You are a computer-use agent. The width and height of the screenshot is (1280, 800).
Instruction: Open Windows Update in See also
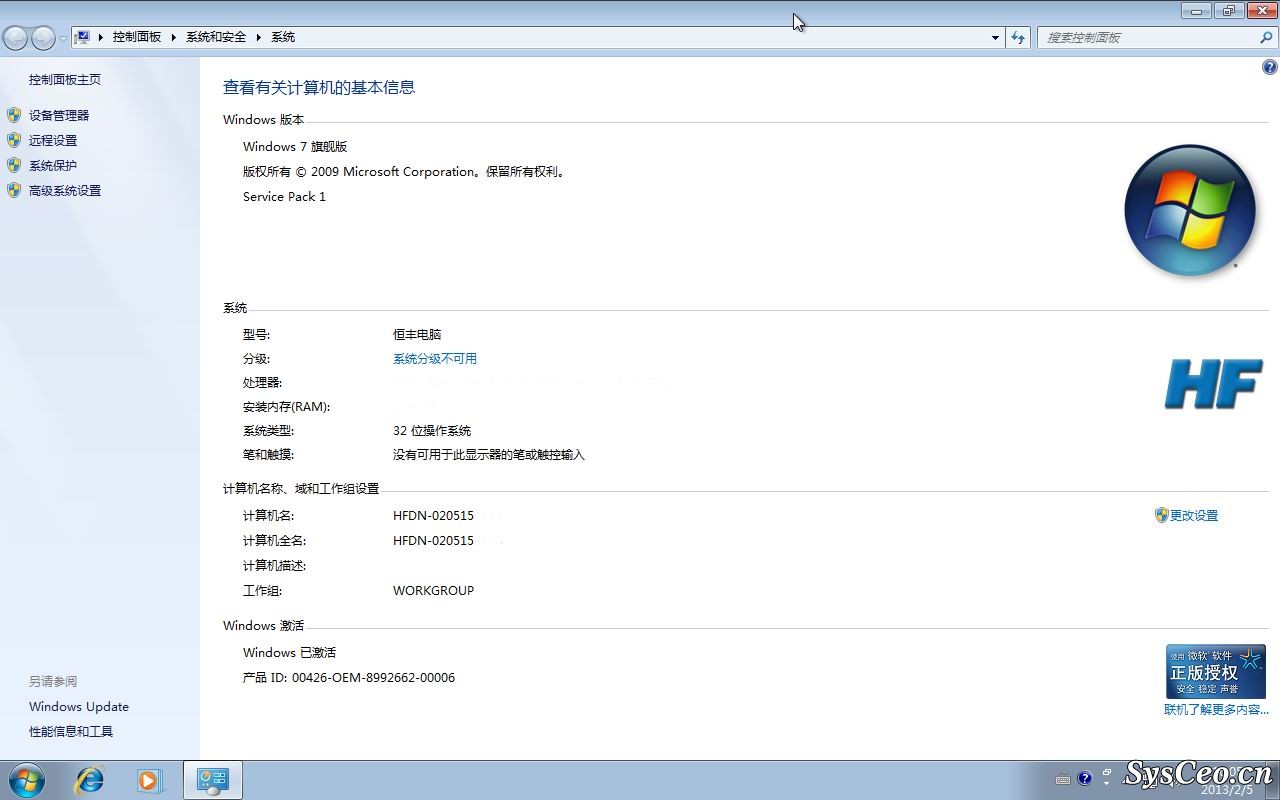click(79, 707)
